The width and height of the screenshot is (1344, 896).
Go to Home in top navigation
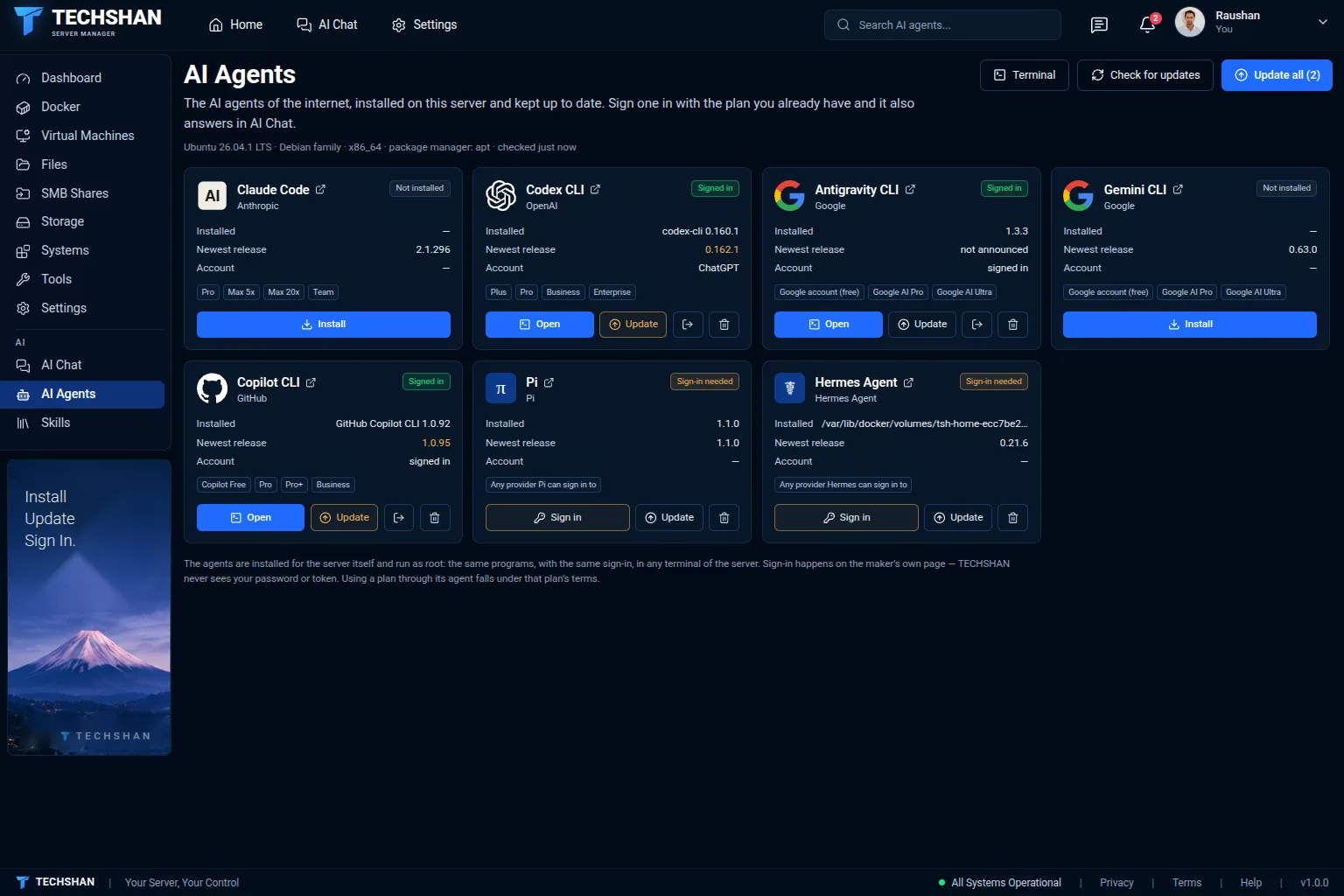tap(236, 24)
